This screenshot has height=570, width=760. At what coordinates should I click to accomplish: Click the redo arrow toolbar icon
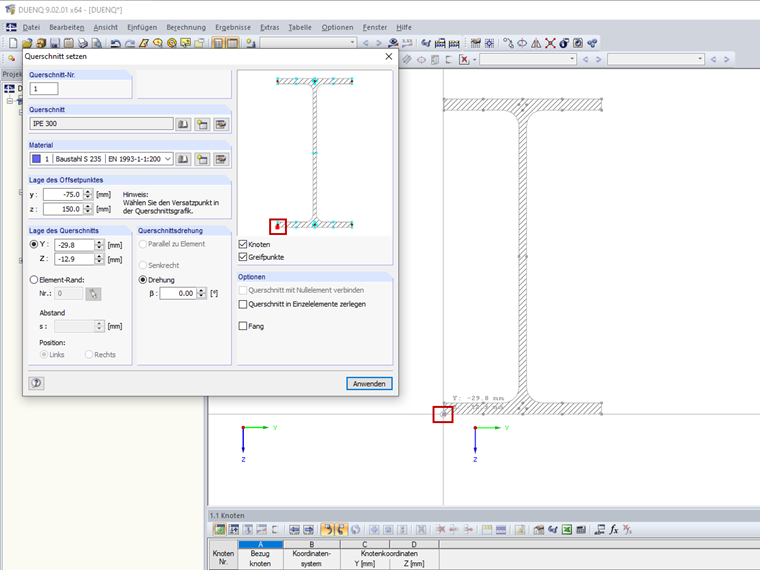tap(130, 43)
